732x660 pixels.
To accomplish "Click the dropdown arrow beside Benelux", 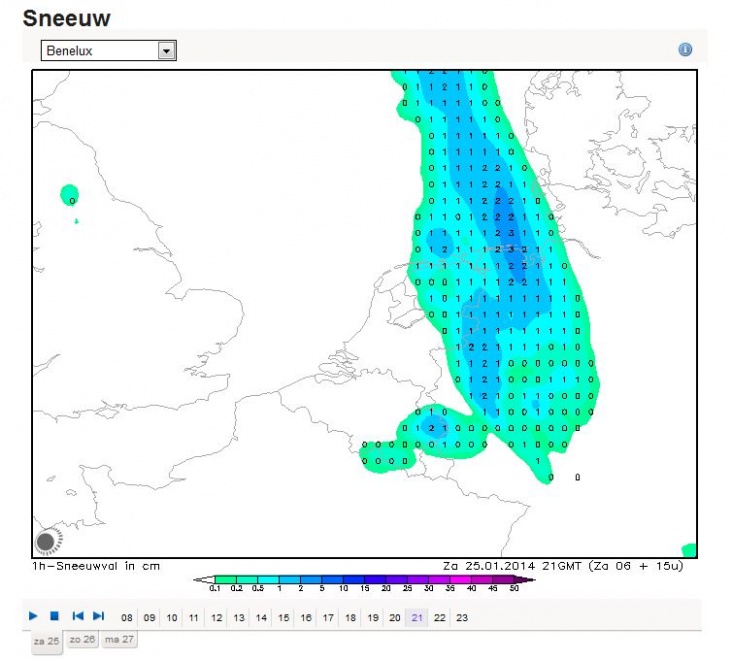I will tap(166, 50).
